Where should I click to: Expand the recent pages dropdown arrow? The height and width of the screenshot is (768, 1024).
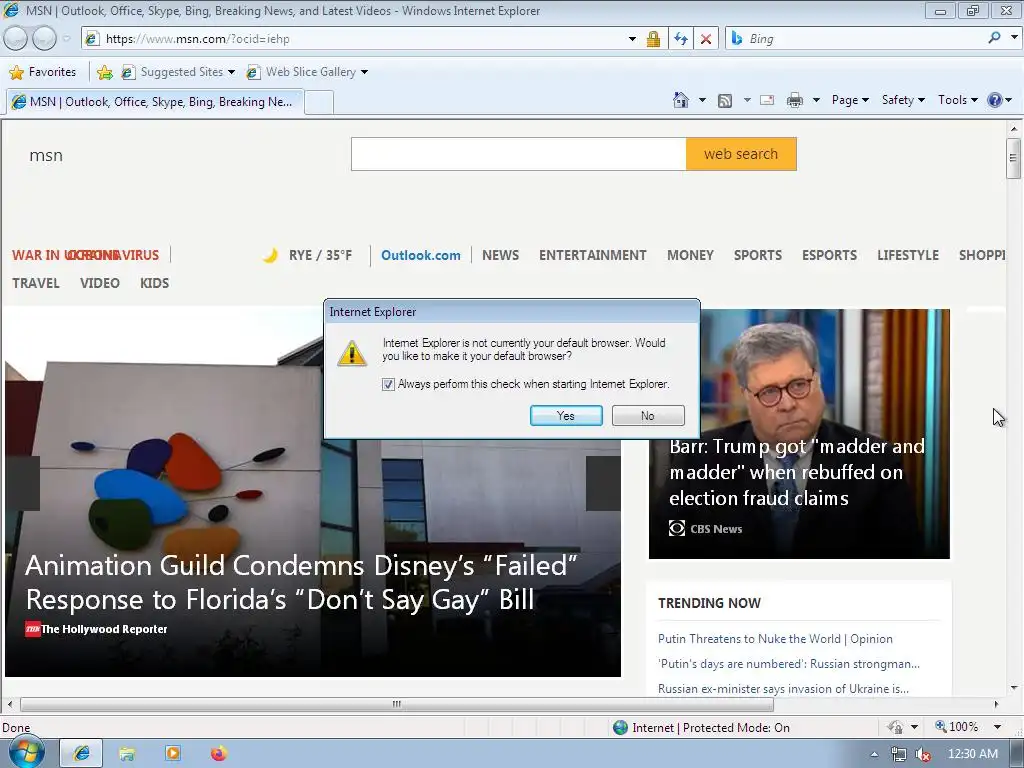(x=67, y=39)
